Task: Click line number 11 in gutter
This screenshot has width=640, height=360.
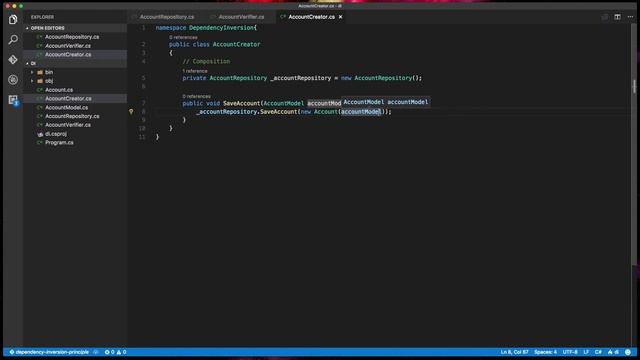Action: tap(142, 137)
